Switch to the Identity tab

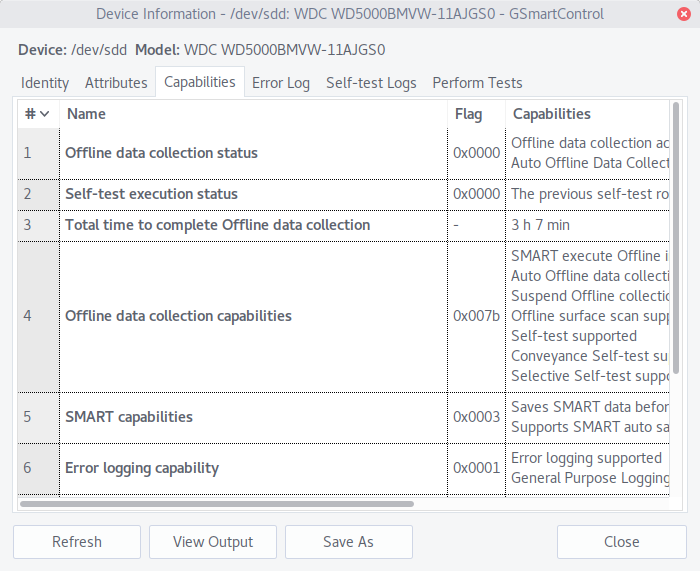[x=45, y=83]
